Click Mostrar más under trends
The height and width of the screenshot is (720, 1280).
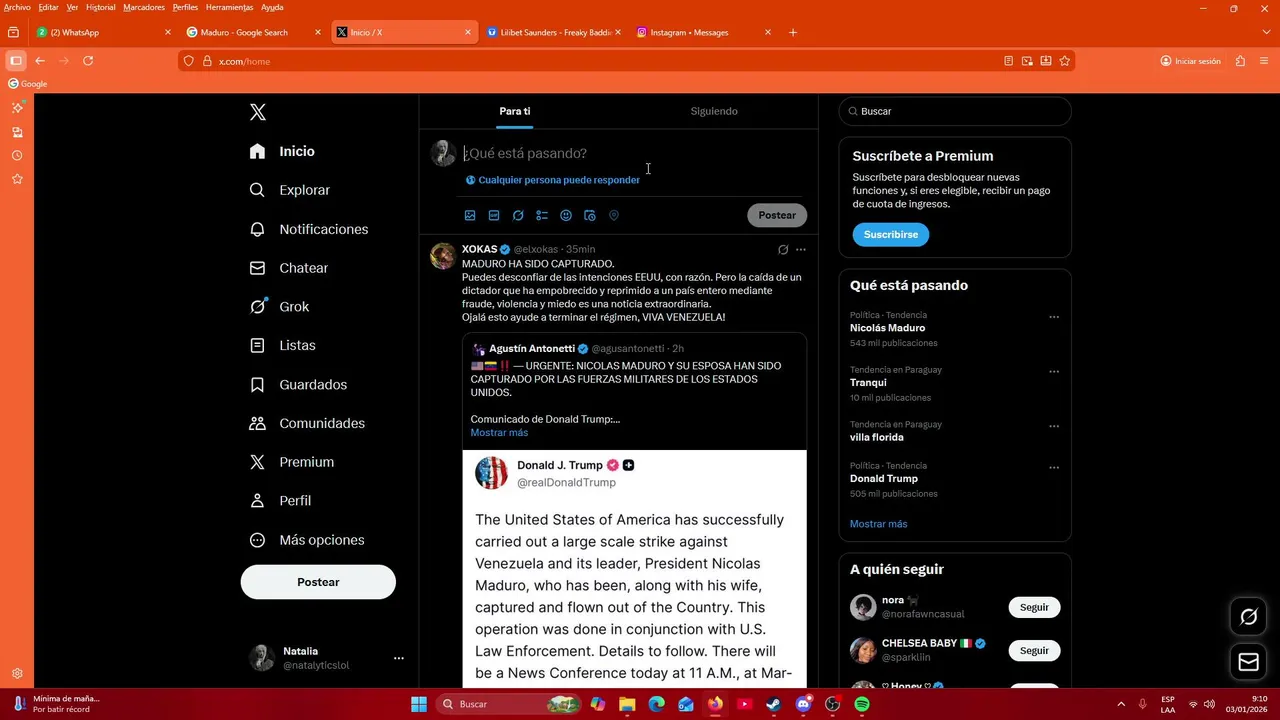click(x=878, y=524)
